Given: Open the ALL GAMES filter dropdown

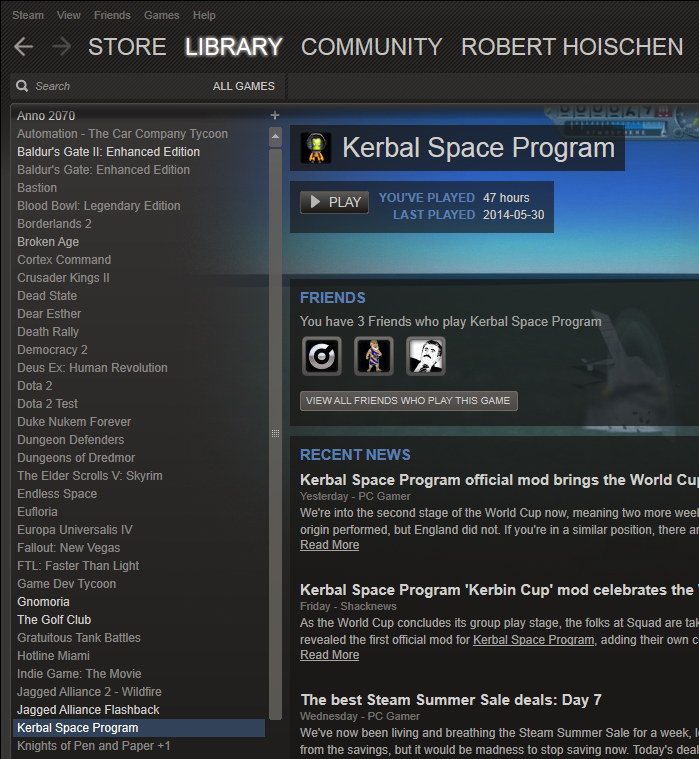Looking at the screenshot, I should (243, 86).
